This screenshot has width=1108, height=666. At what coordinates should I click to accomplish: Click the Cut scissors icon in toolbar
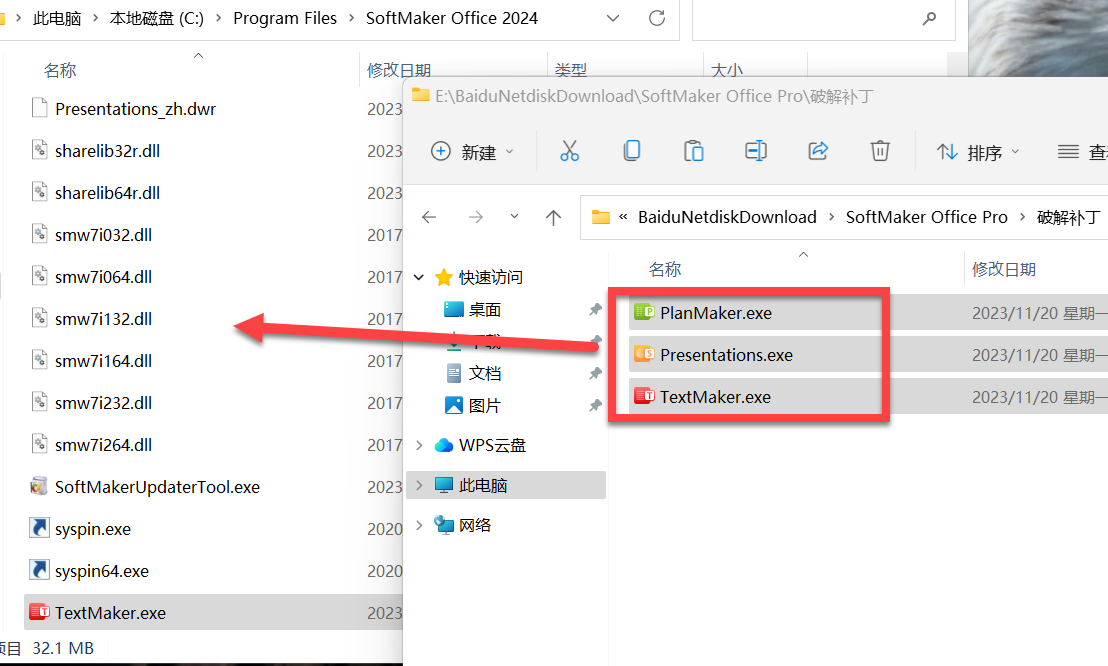tap(570, 151)
